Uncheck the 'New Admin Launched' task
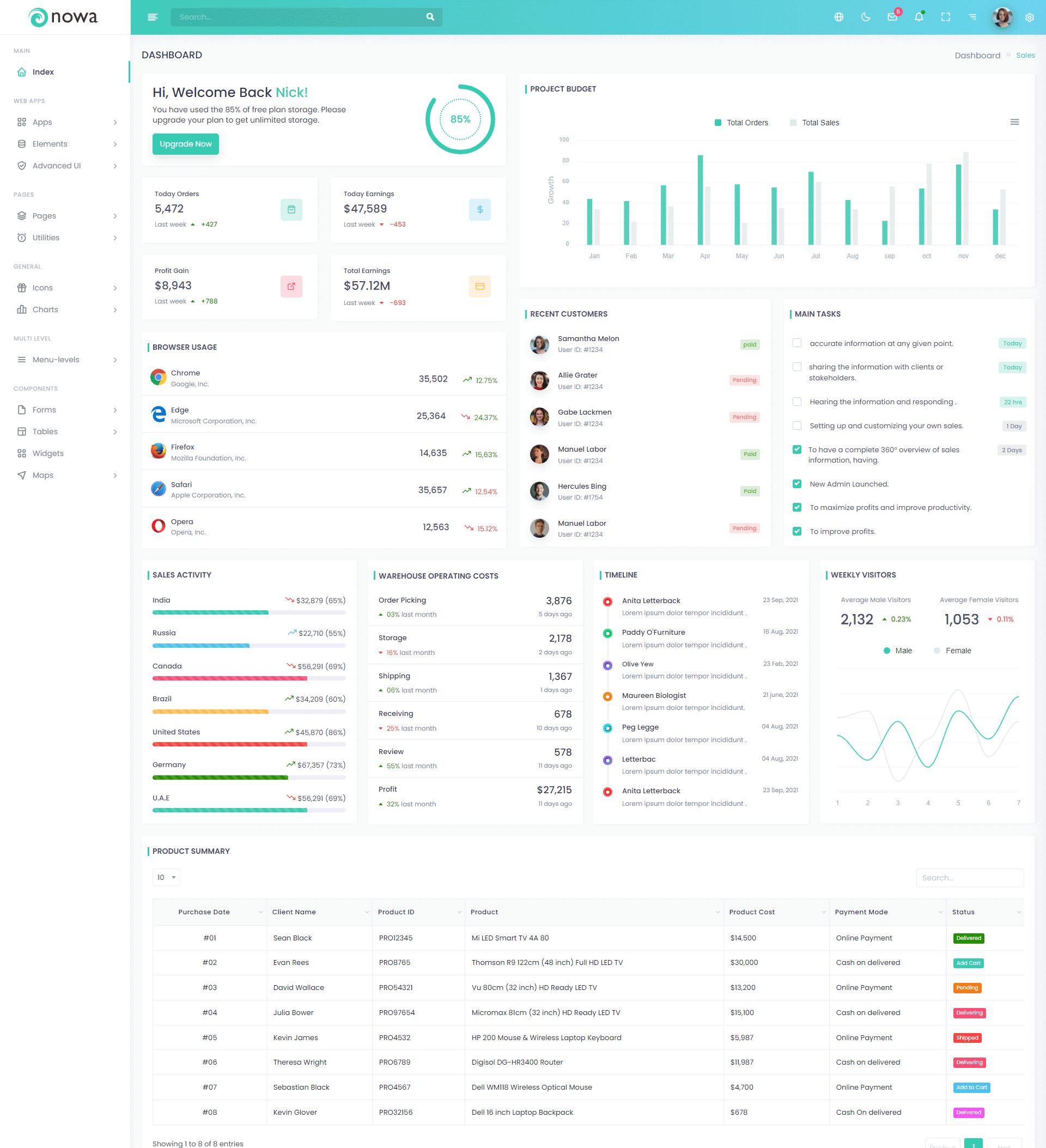Image resolution: width=1046 pixels, height=1148 pixels. point(797,484)
